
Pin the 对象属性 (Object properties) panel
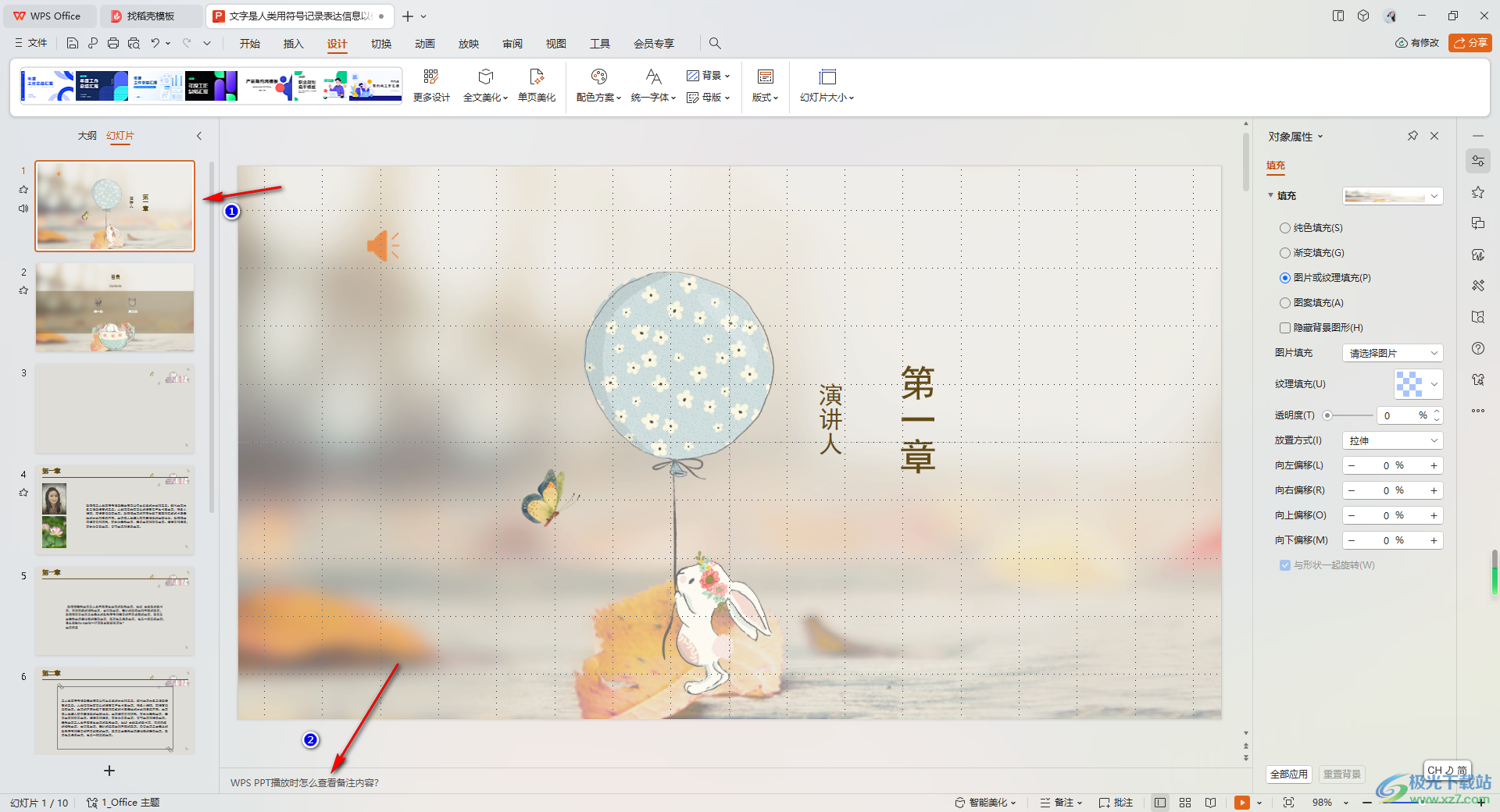(x=1412, y=136)
